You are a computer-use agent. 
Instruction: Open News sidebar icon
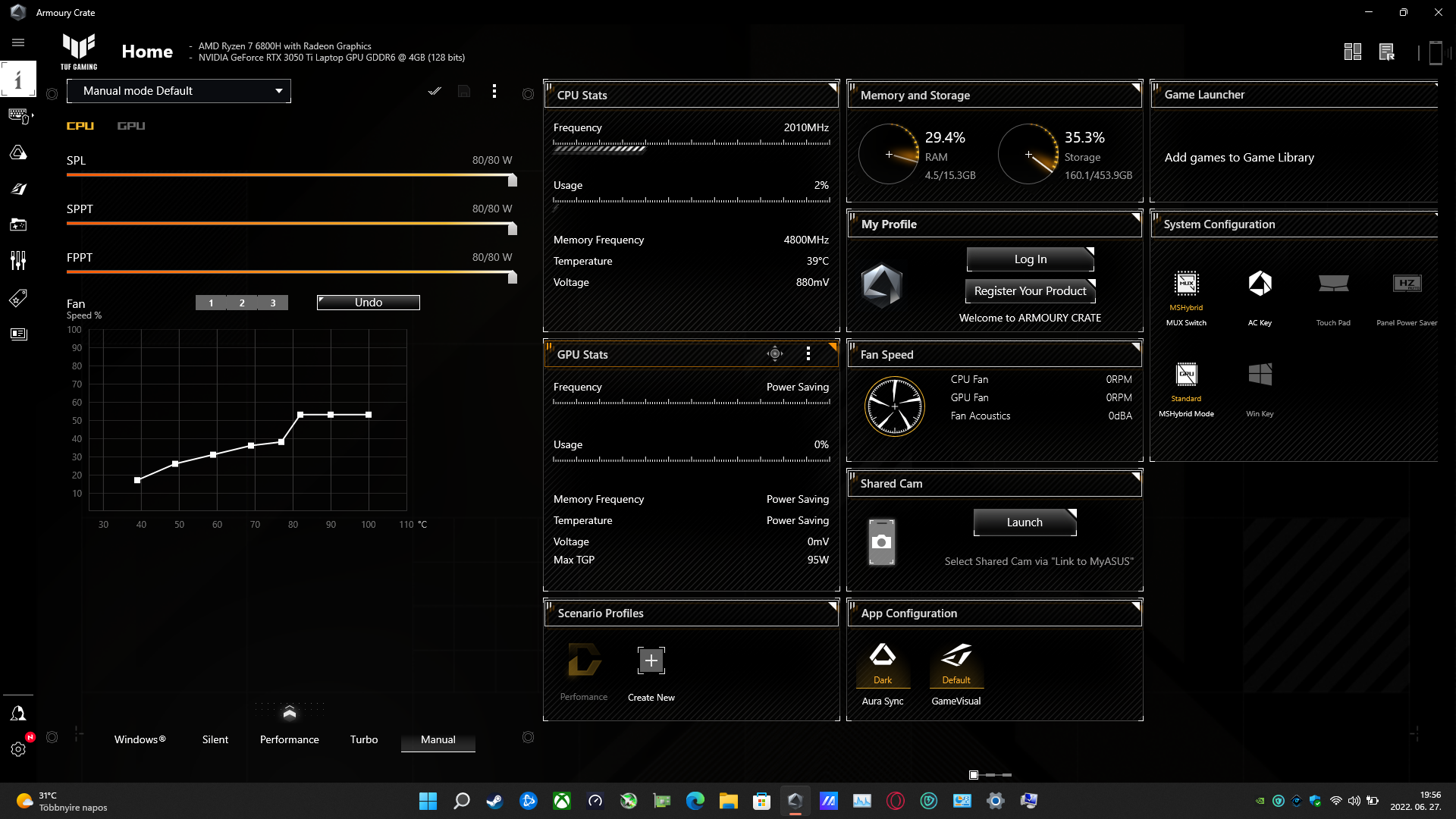18,334
